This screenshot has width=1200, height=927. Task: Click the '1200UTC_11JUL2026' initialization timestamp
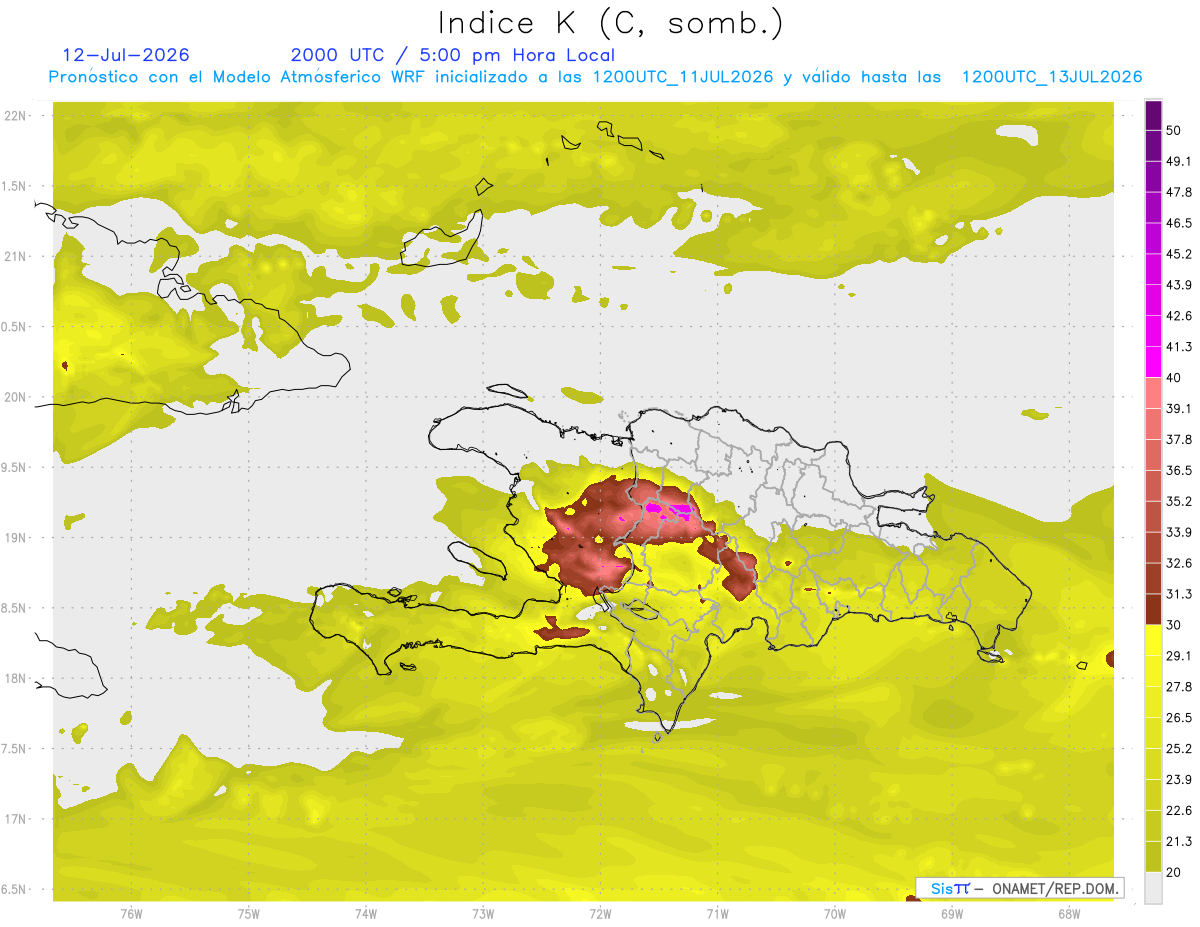point(683,77)
